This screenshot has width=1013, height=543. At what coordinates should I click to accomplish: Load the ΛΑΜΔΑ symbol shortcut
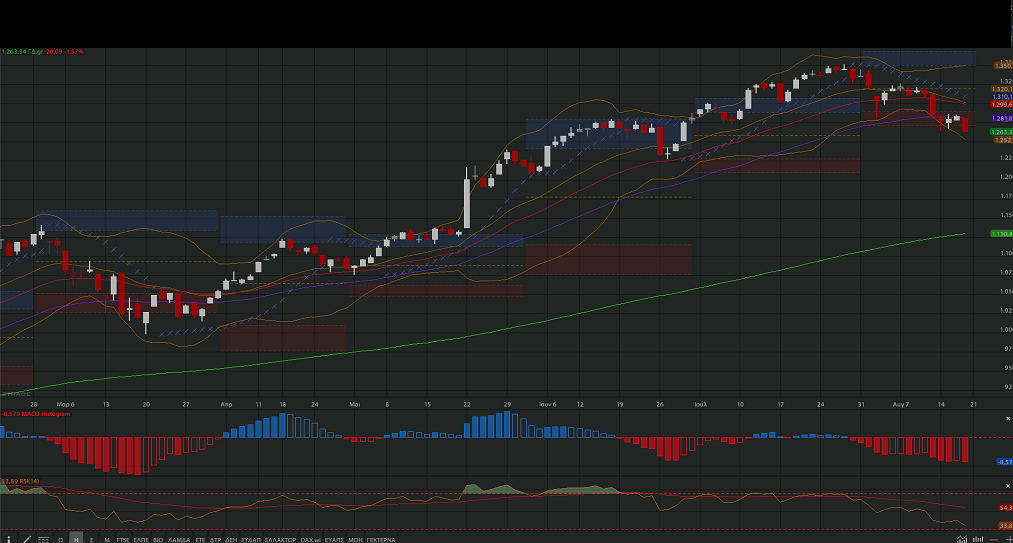point(179,540)
